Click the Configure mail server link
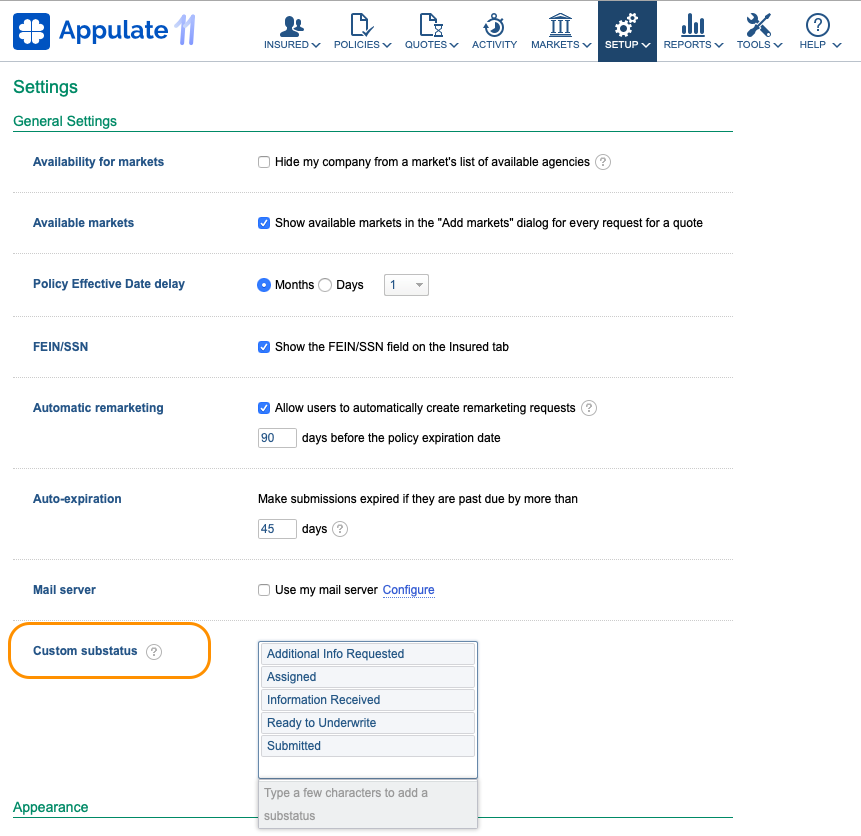 (409, 590)
